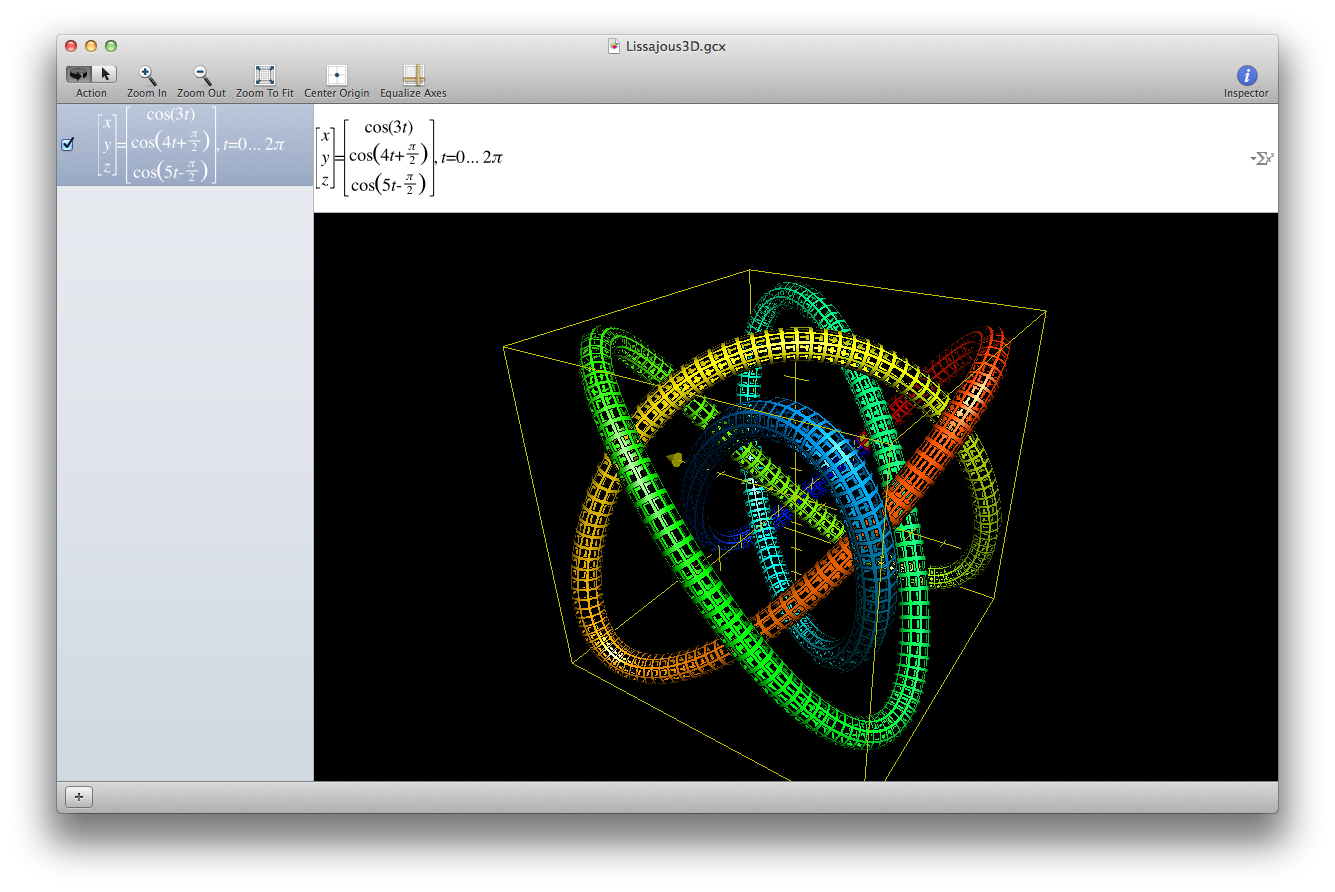Click the Zoom In magnifier

point(147,75)
